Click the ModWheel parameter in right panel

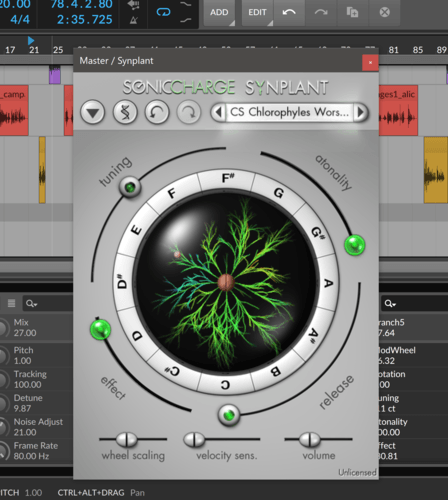coord(397,355)
